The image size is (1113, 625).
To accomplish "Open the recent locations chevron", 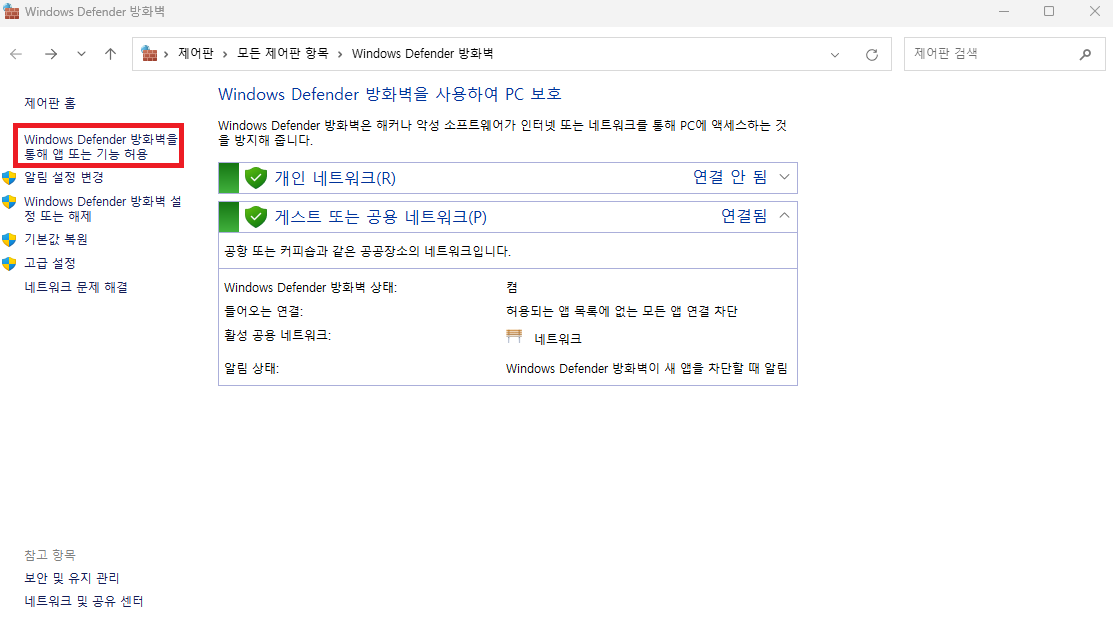I will (x=82, y=54).
